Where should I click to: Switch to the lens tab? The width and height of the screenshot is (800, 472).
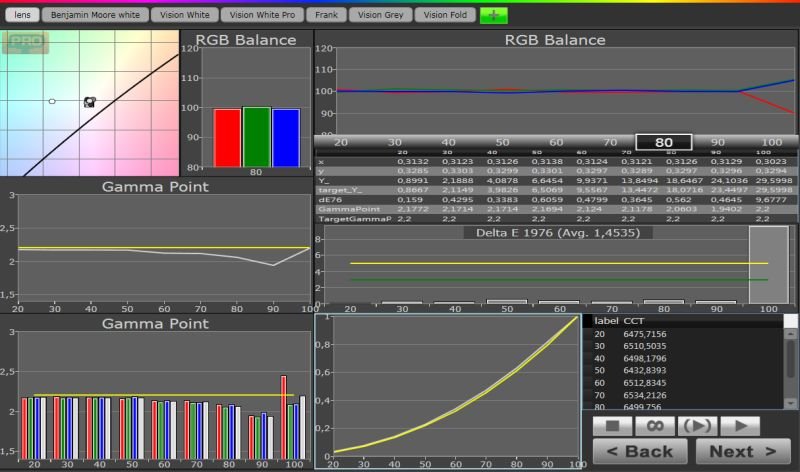coord(21,15)
